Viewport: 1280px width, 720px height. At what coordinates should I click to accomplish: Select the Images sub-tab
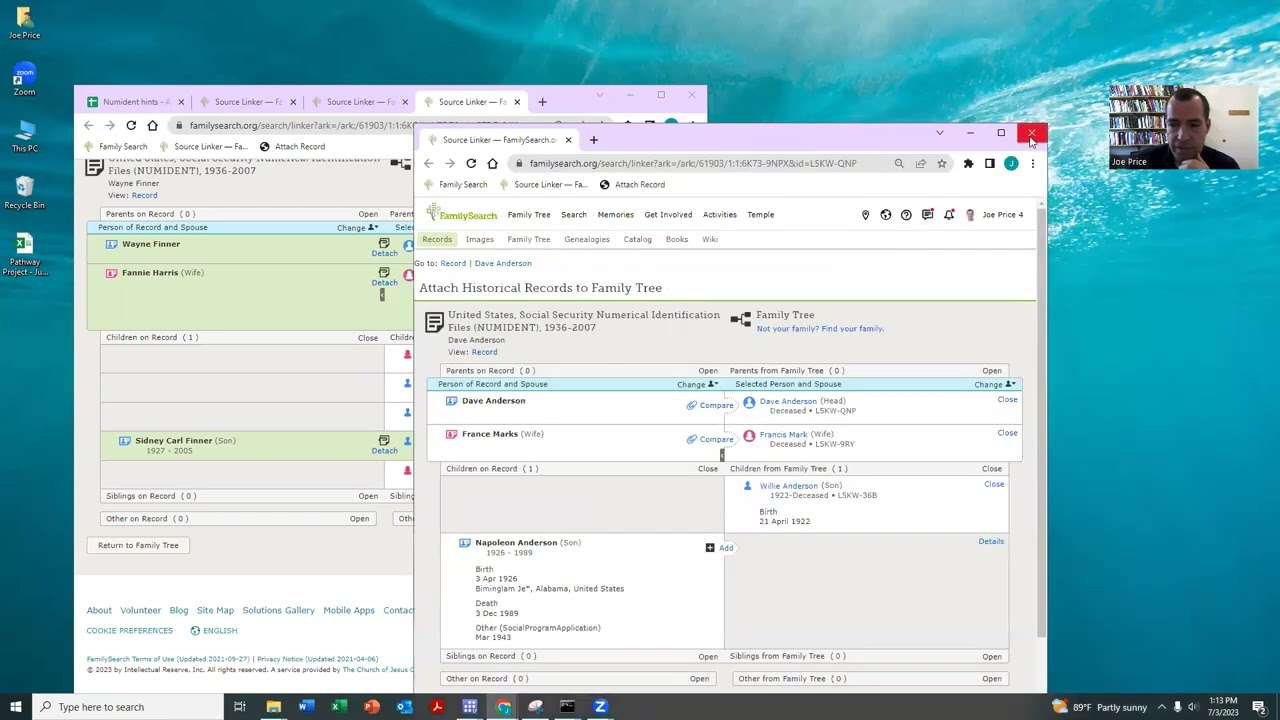tap(480, 240)
